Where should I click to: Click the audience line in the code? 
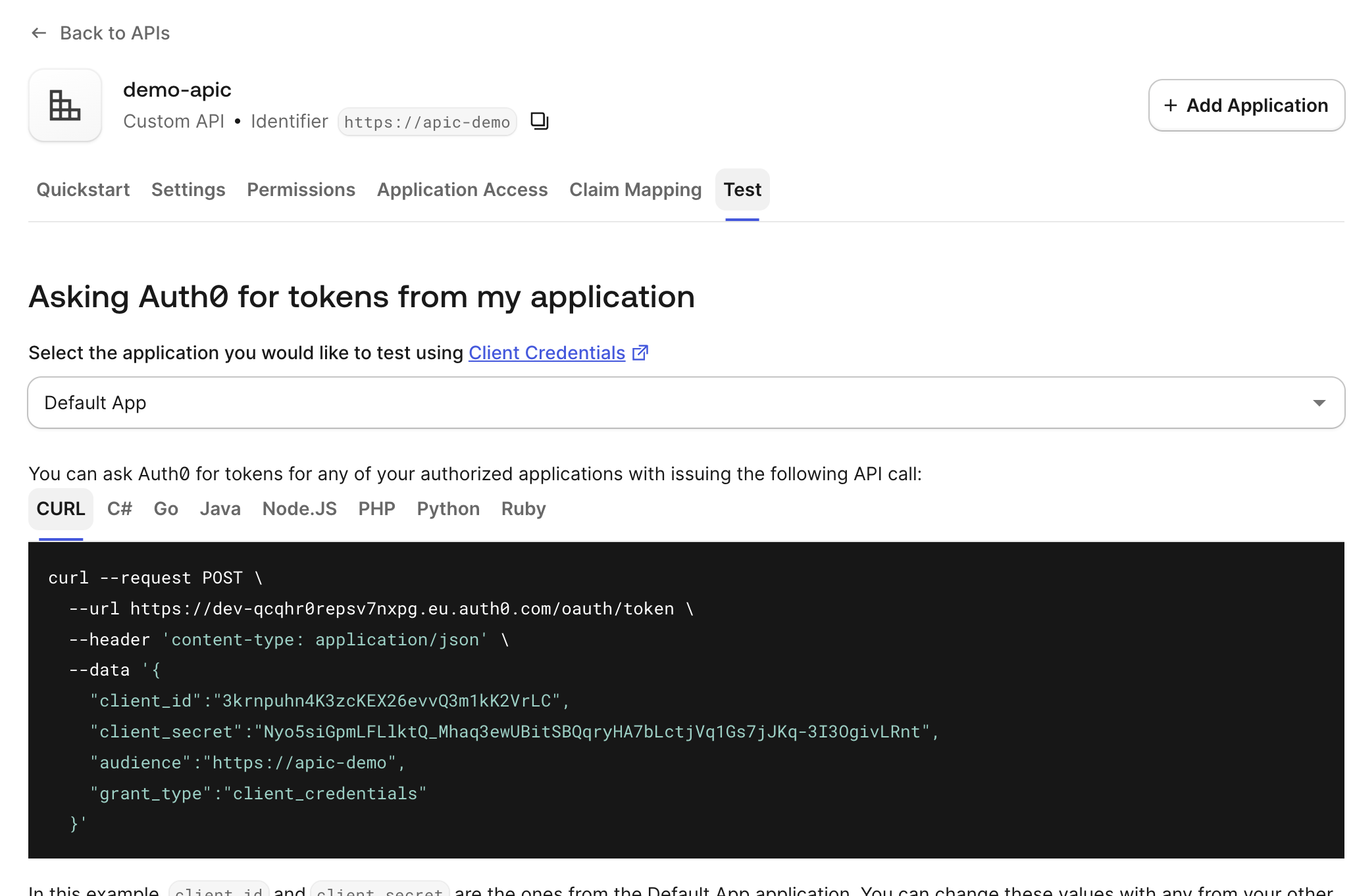coord(247,763)
